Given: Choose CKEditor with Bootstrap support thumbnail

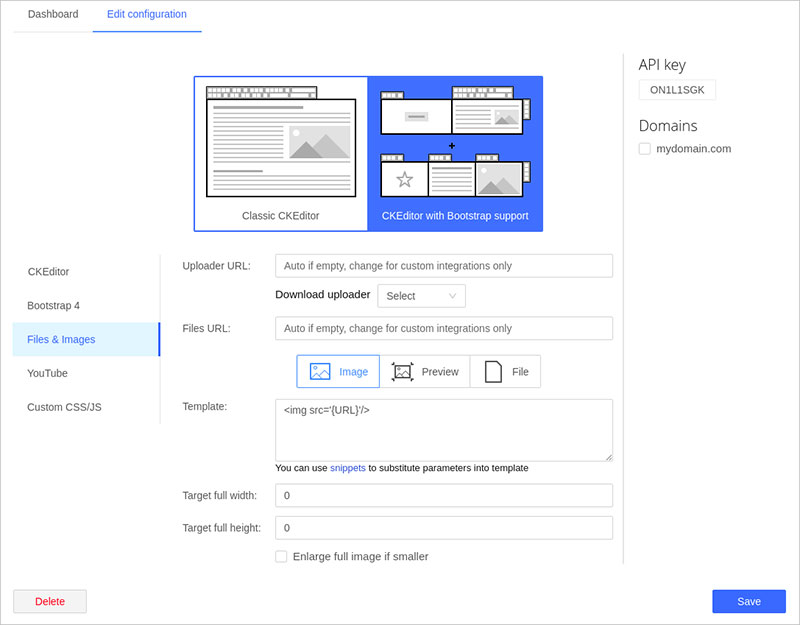Looking at the screenshot, I should [455, 154].
